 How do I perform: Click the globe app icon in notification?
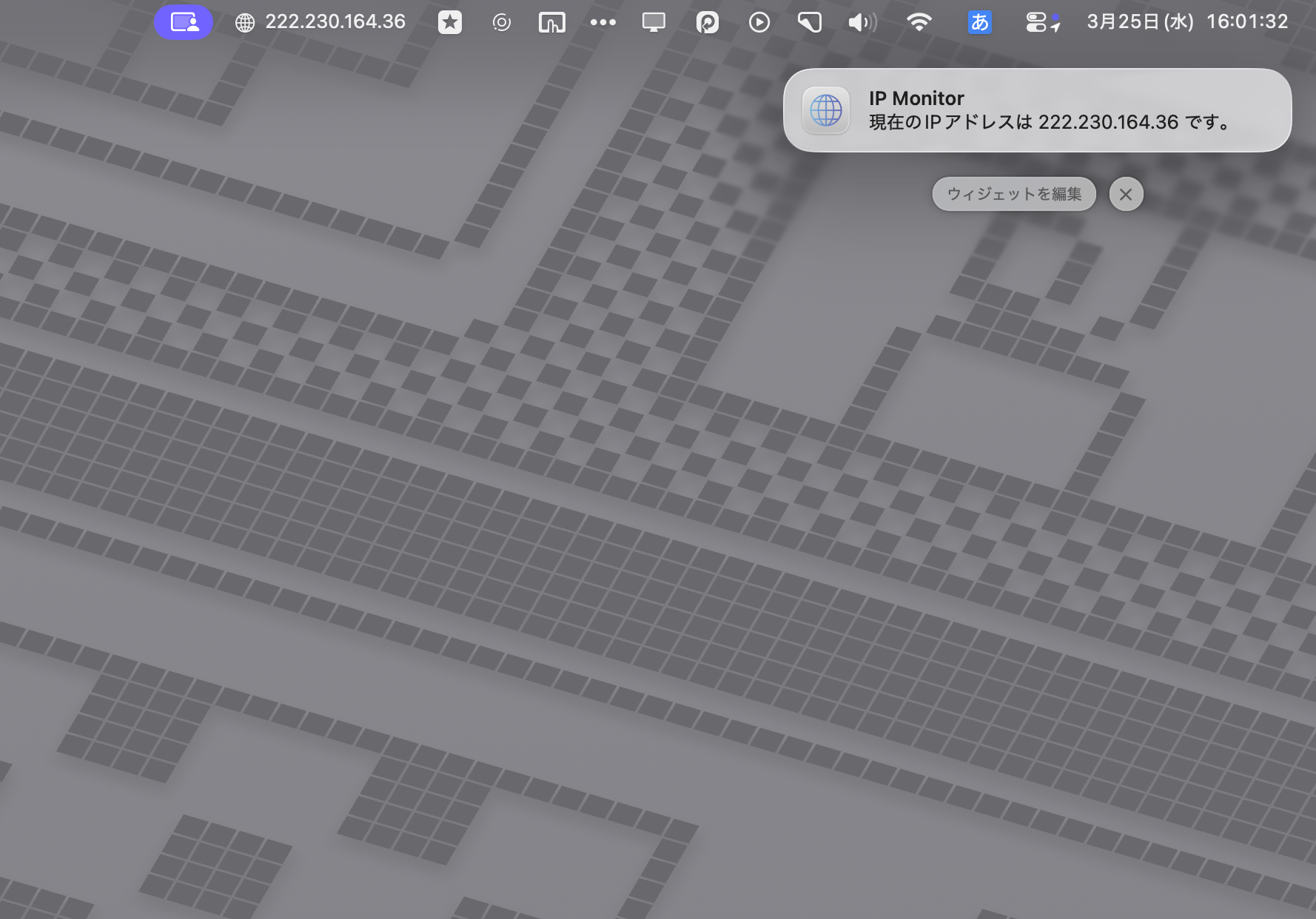(826, 111)
